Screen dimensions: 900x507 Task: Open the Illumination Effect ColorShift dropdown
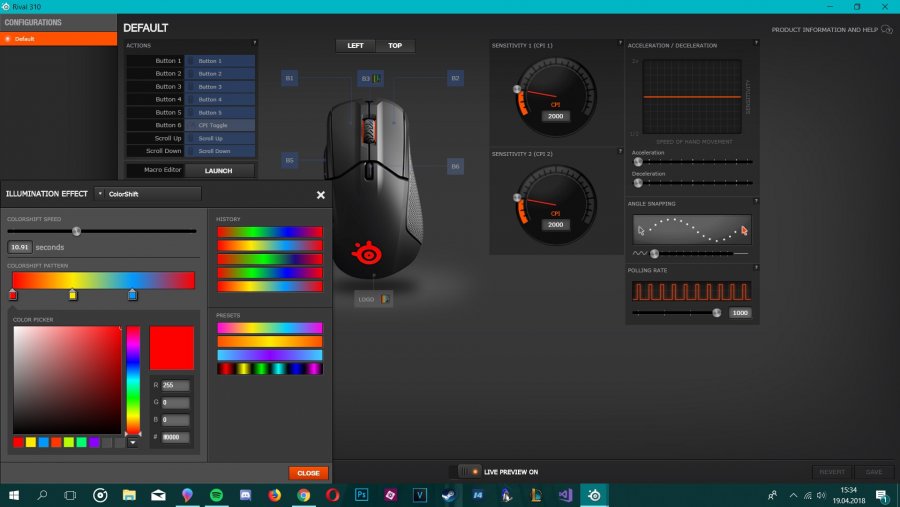pyautogui.click(x=148, y=194)
